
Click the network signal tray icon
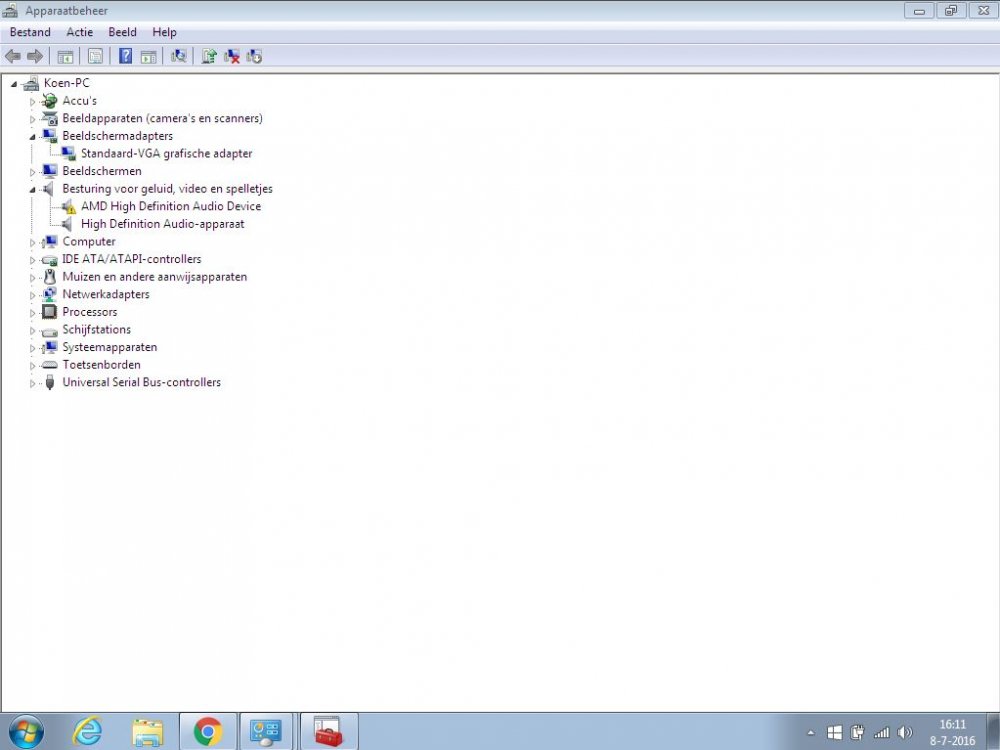point(881,733)
